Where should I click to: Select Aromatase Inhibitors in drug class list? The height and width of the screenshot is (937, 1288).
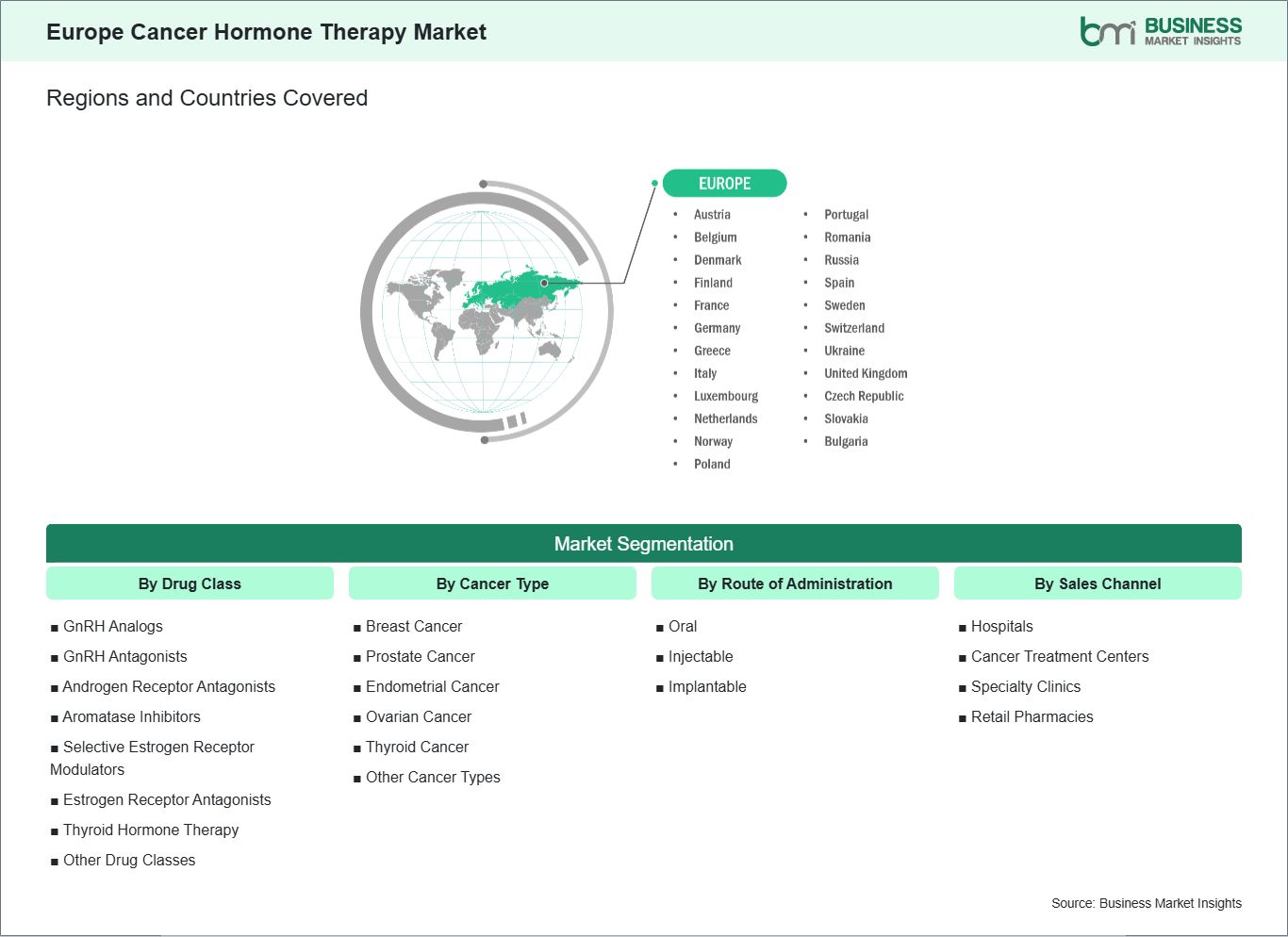pos(131,717)
